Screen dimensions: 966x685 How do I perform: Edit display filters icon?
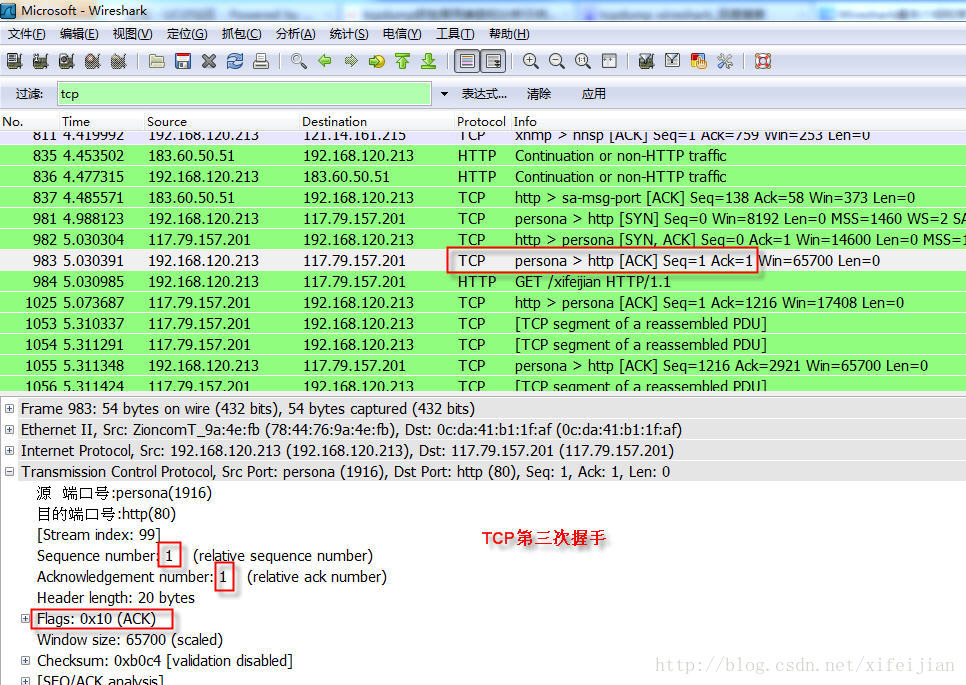pyautogui.click(x=673, y=61)
